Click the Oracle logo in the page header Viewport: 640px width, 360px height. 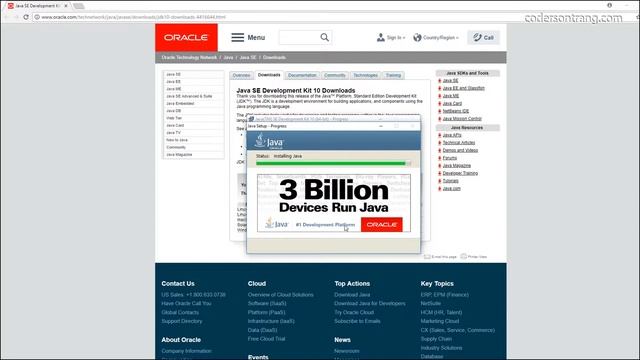186,38
